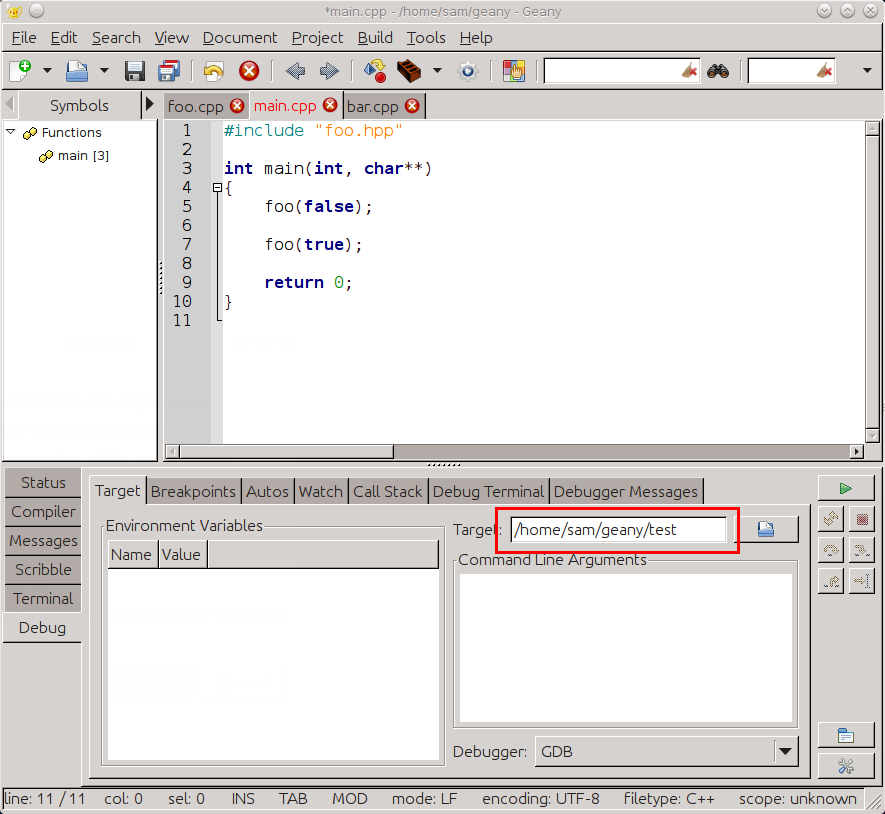
Task: Create a new file with the New icon
Action: [x=21, y=71]
